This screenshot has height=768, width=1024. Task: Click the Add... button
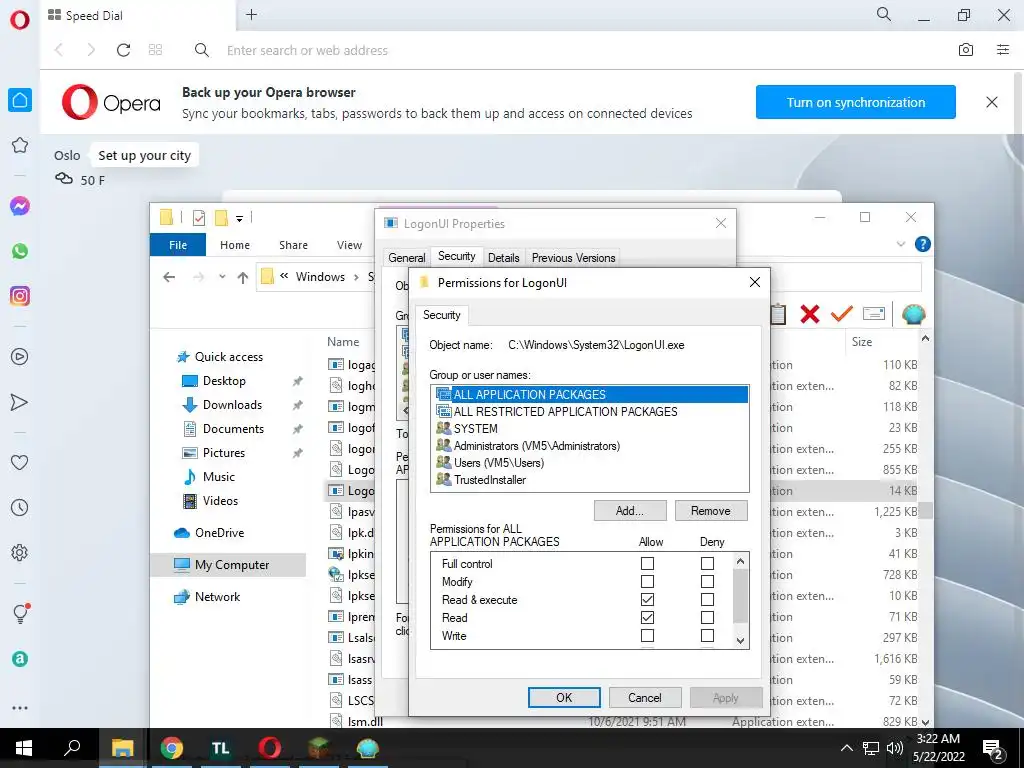coord(630,511)
